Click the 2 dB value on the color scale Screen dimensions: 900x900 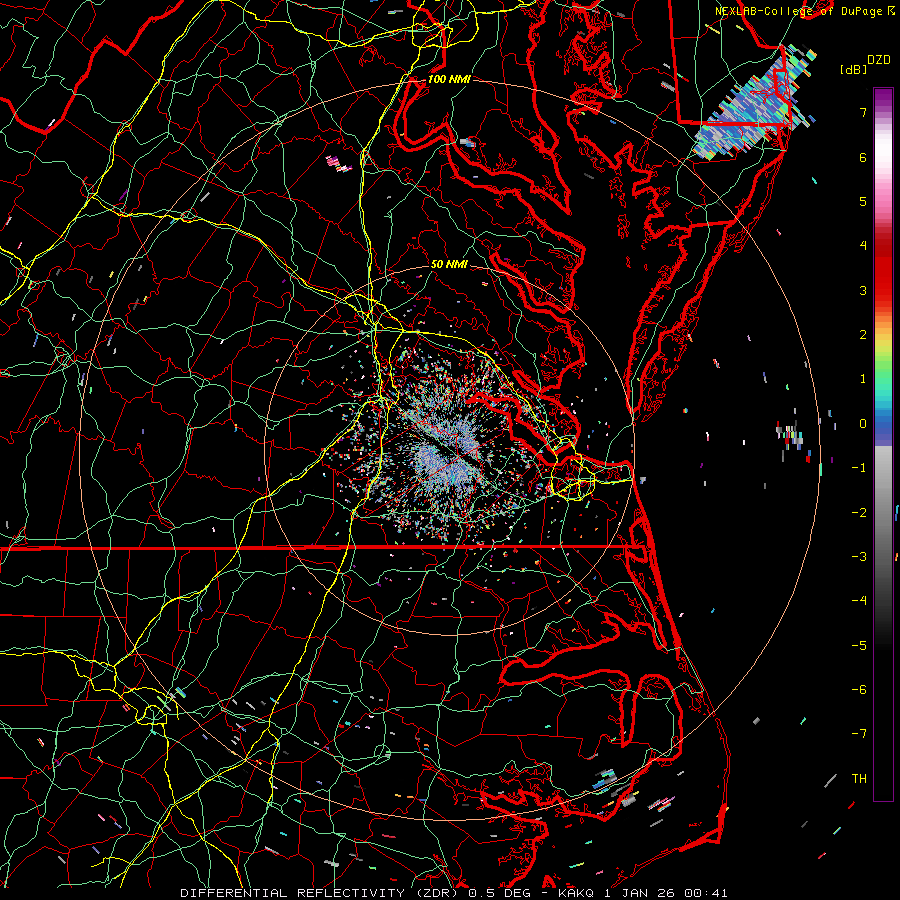[x=863, y=335]
